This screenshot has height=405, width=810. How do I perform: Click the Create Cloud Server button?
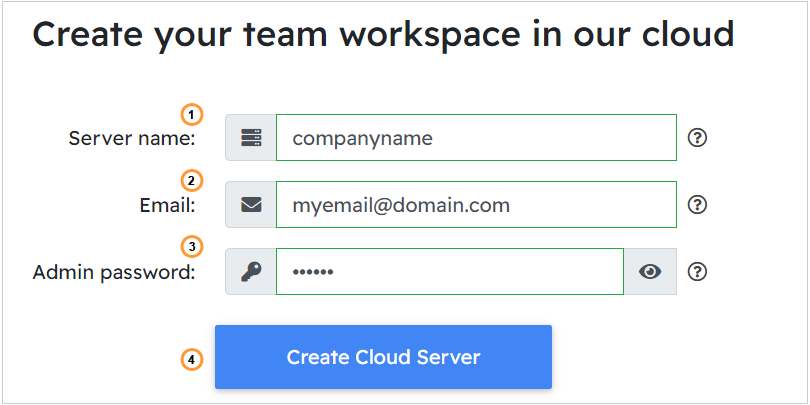pos(383,357)
